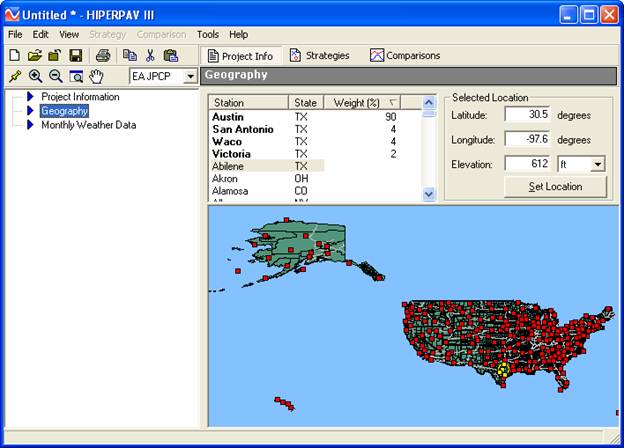Image resolution: width=624 pixels, height=448 pixels.
Task: Open the Help menu
Action: 238,35
